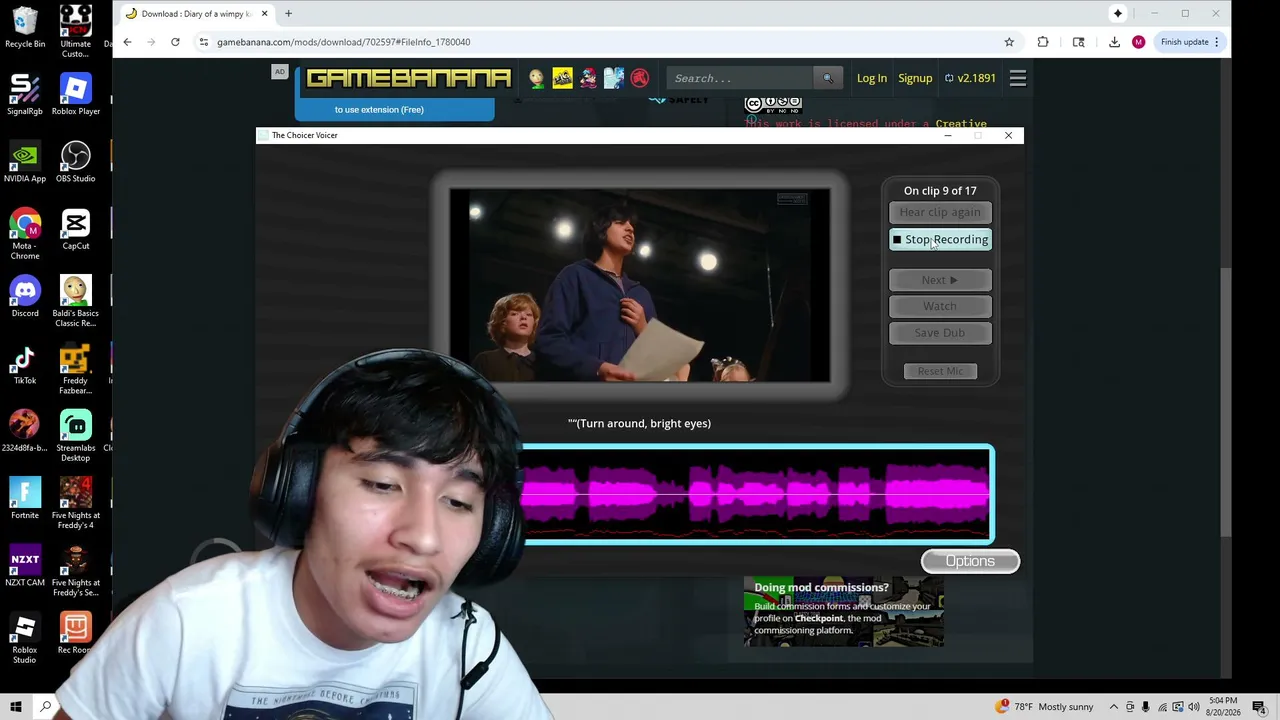Launch NZXT CAM from the desktop
This screenshot has width=1280, height=720.
(x=25, y=566)
